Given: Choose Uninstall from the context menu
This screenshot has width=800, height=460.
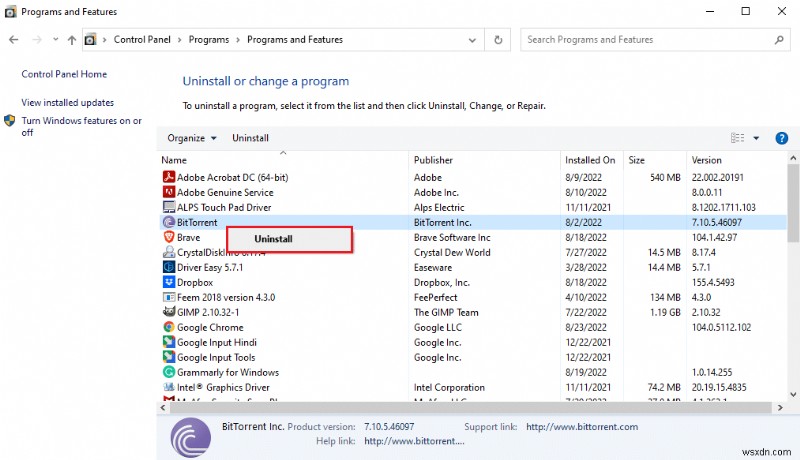Looking at the screenshot, I should (x=289, y=239).
